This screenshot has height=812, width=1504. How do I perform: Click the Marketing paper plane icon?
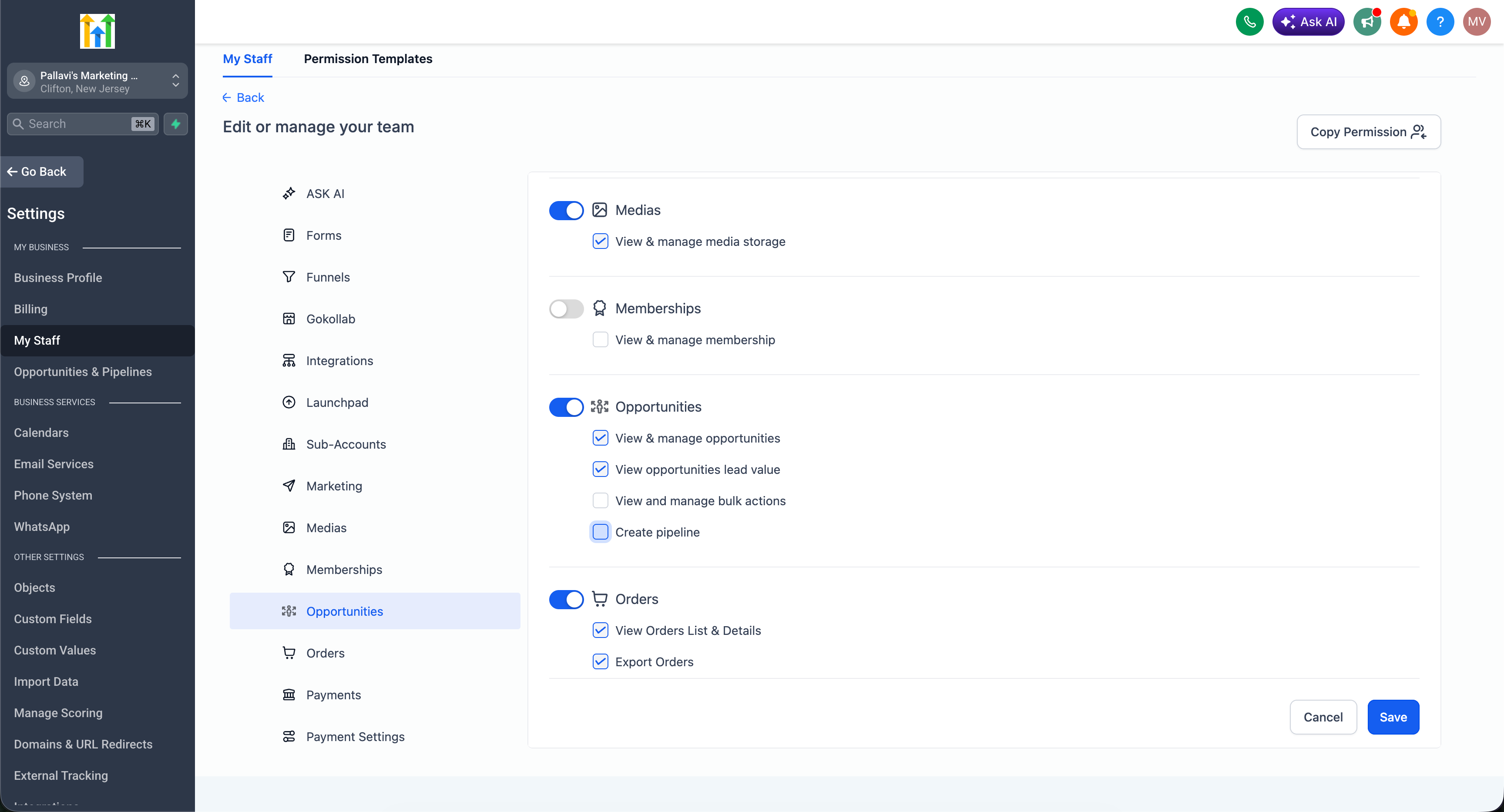coord(289,486)
